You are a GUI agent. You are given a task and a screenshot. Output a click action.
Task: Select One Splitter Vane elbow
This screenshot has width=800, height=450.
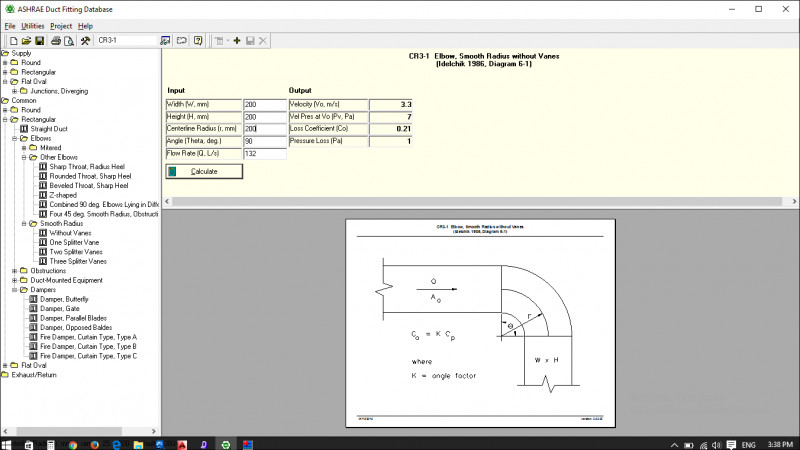[x=74, y=242]
